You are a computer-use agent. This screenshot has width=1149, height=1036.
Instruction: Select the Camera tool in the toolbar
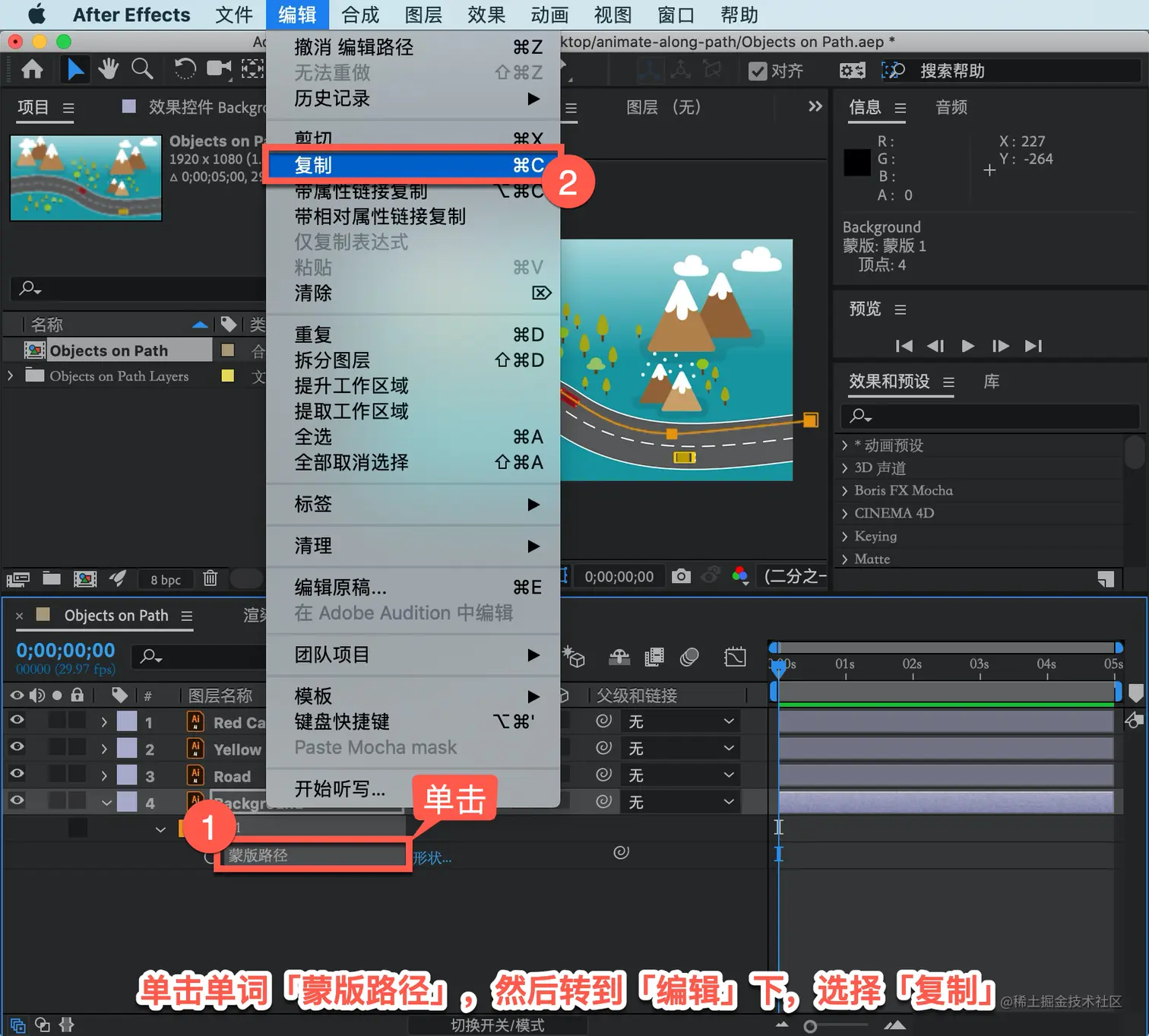(219, 69)
